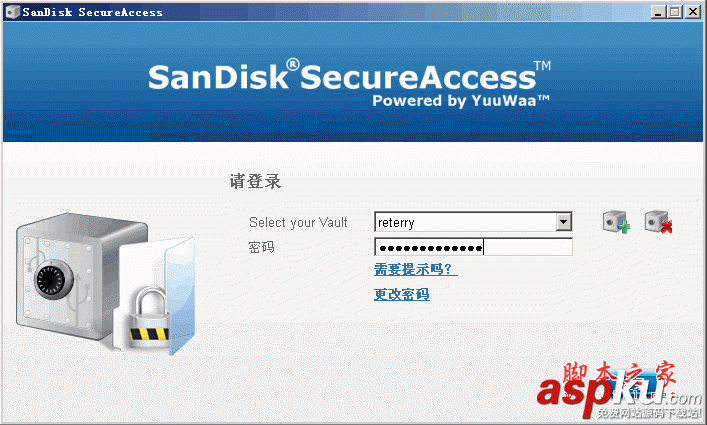Viewport: 707px width, 425px height.
Task: Click the yellow-striped padlock graphic
Action: click(x=146, y=318)
